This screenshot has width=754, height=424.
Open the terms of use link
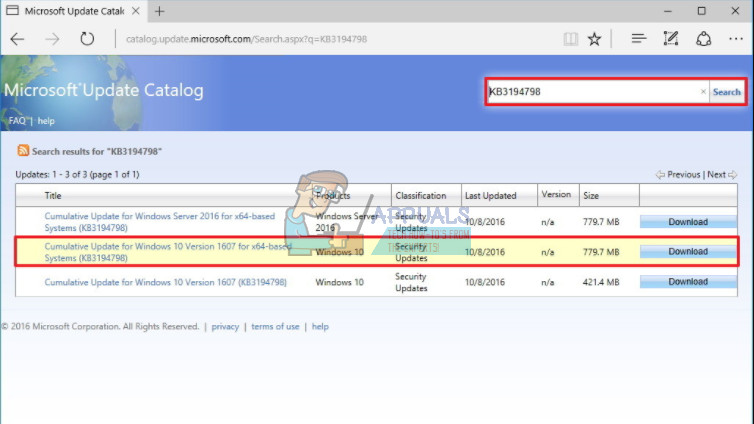click(275, 326)
